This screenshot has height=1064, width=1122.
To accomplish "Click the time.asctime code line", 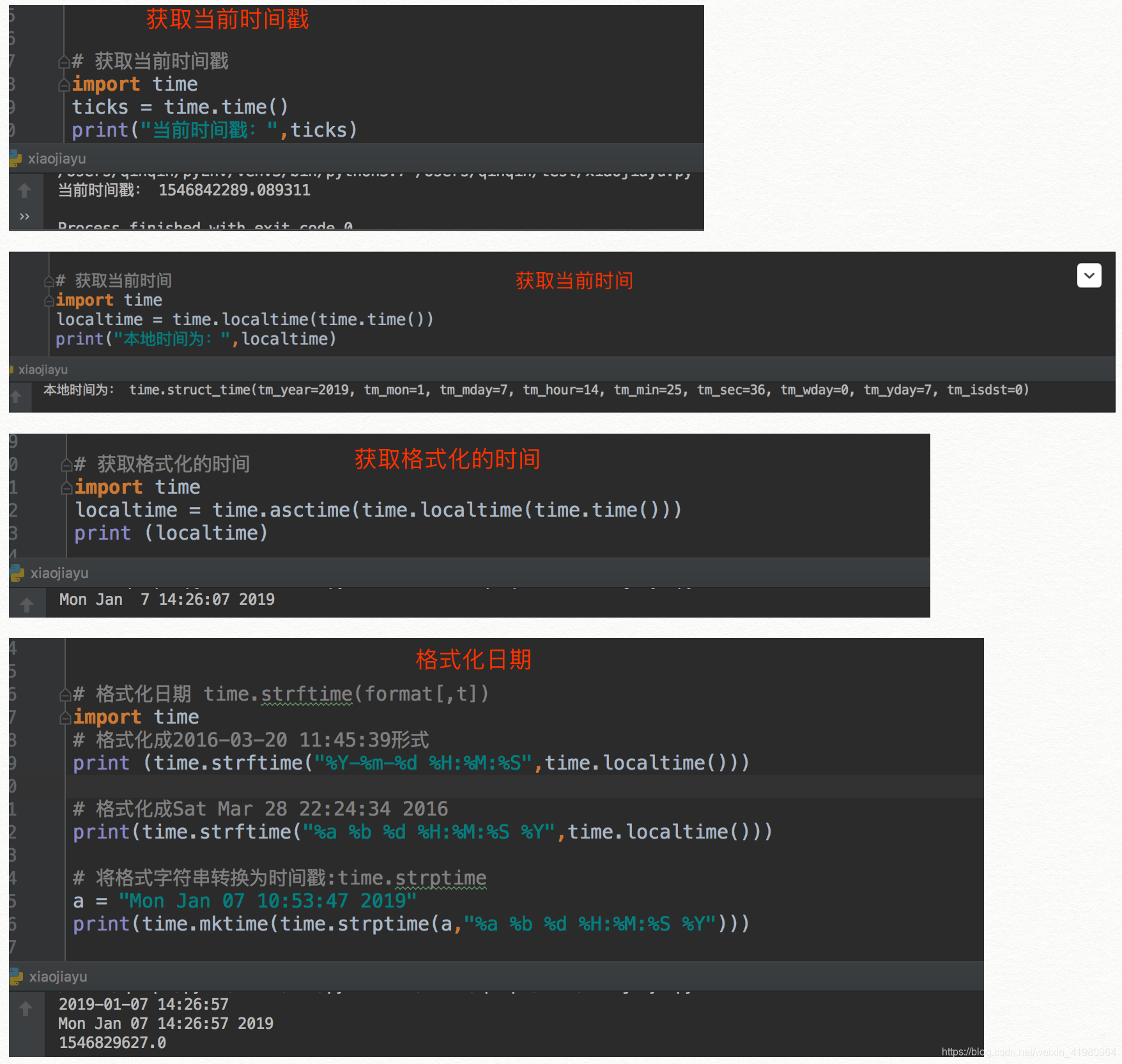I will pos(378,510).
